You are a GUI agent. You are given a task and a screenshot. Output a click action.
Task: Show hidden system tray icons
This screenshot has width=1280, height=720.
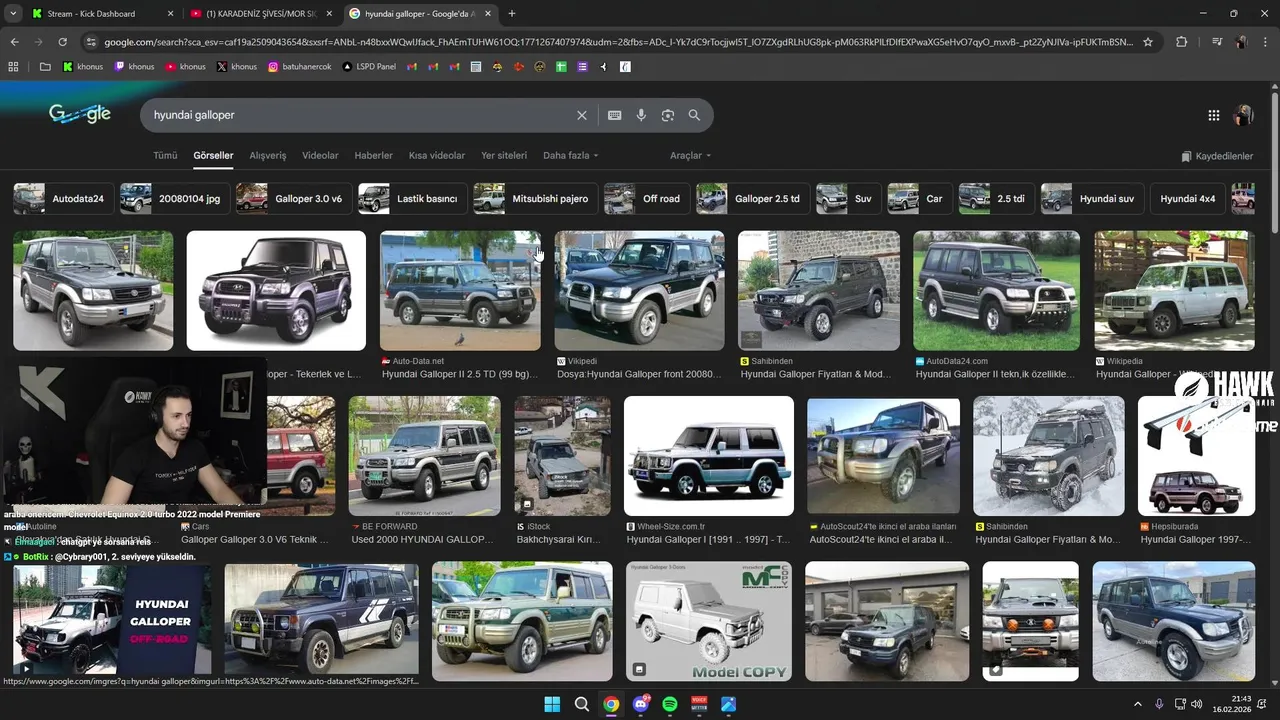1137,704
